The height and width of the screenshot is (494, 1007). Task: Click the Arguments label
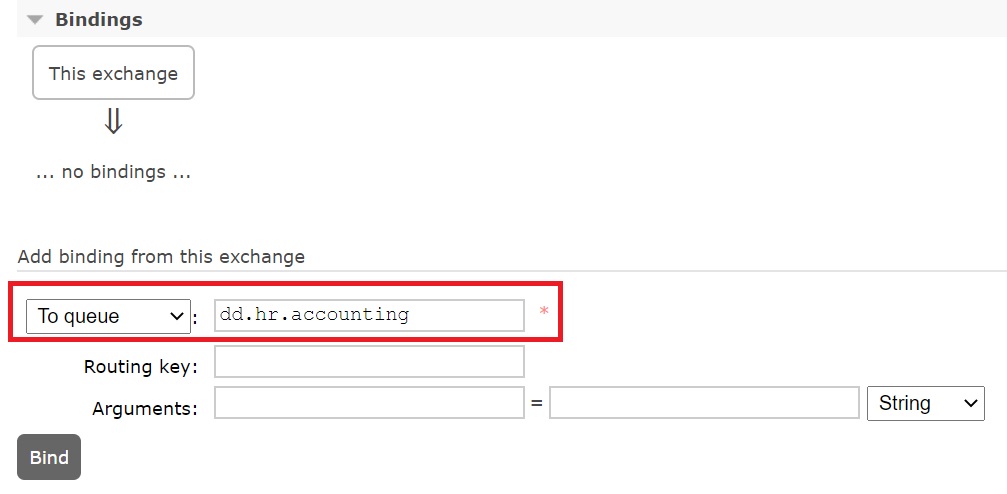(x=145, y=408)
